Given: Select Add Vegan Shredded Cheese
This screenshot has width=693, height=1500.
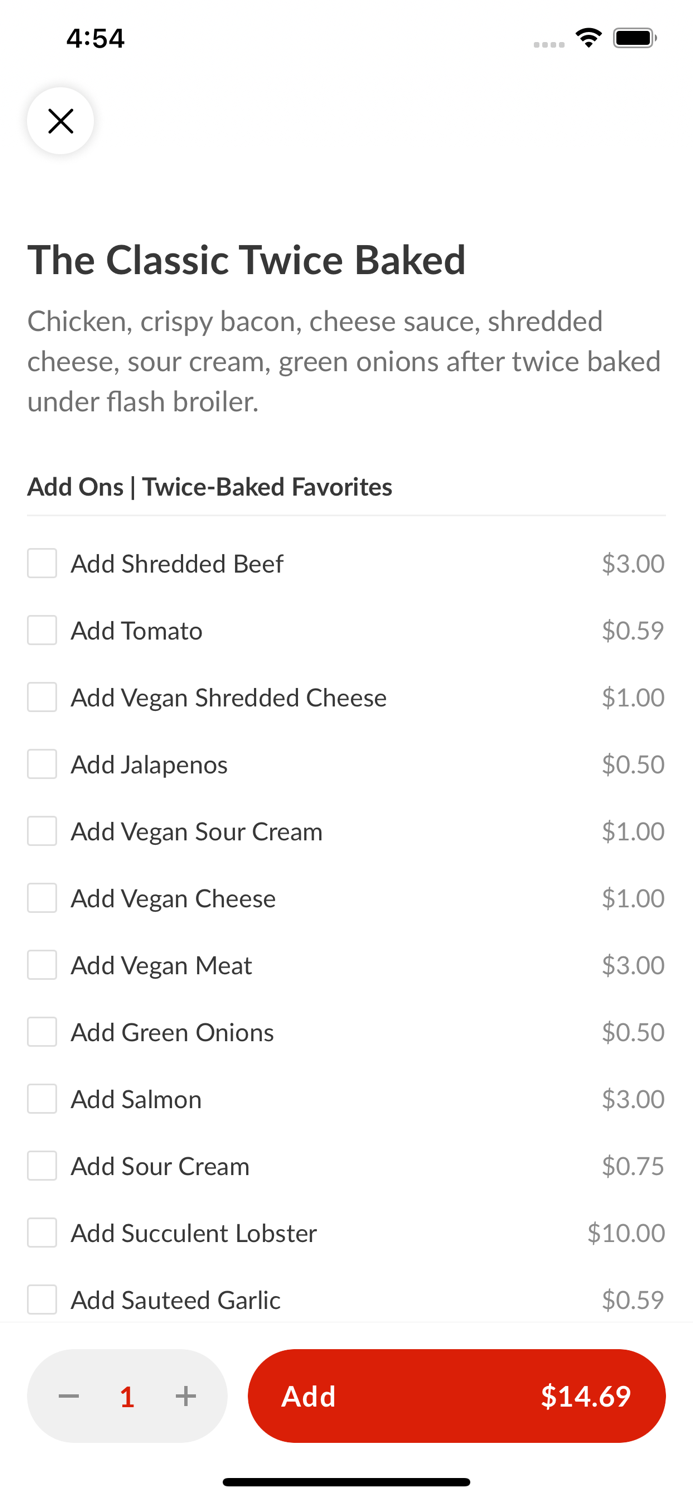Looking at the screenshot, I should (x=41, y=697).
